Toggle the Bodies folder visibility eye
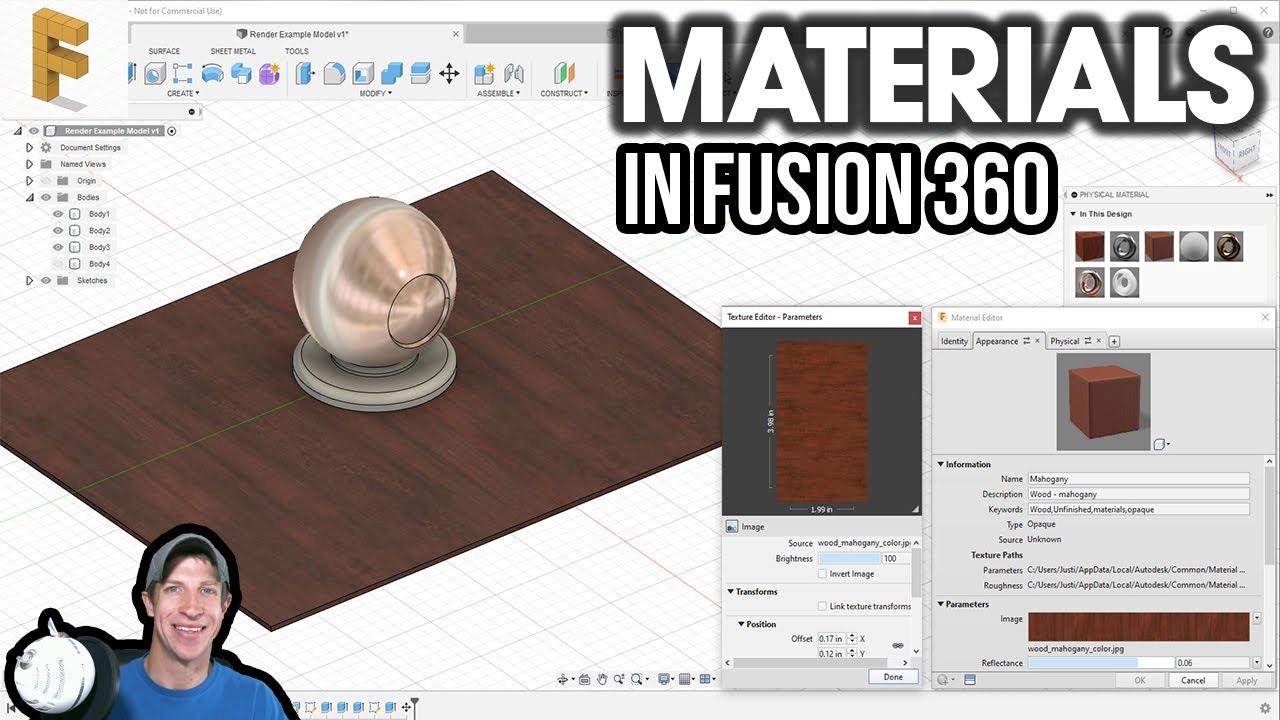Image resolution: width=1280 pixels, height=720 pixels. pyautogui.click(x=46, y=197)
